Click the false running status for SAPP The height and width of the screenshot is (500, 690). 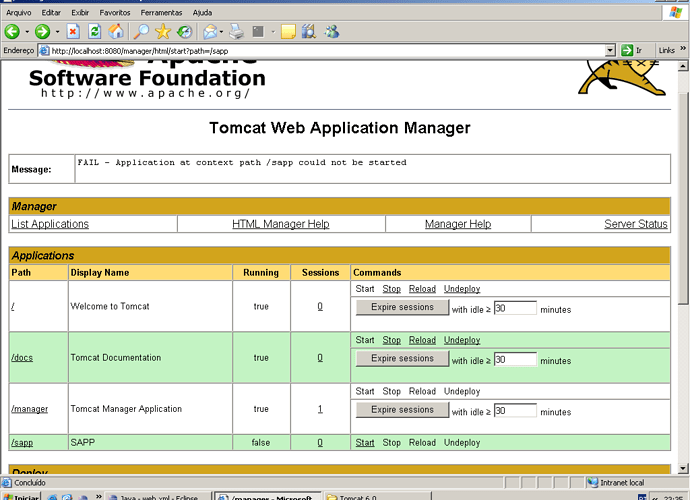coord(261,443)
